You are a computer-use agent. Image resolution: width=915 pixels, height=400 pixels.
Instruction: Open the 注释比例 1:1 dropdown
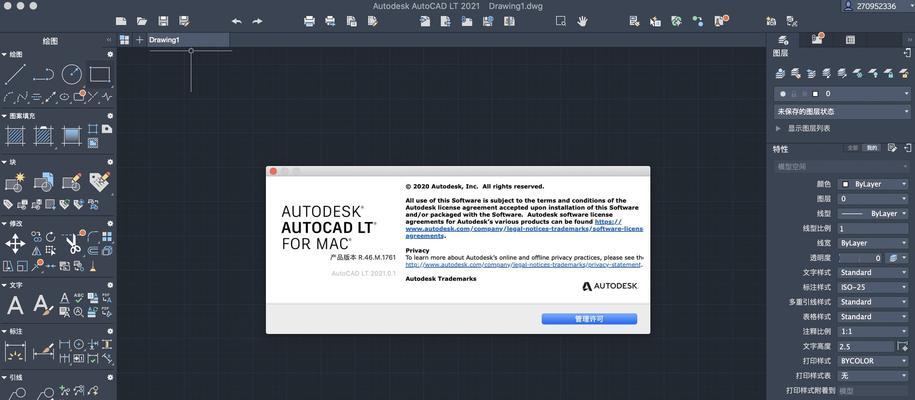pyautogui.click(x=874, y=331)
